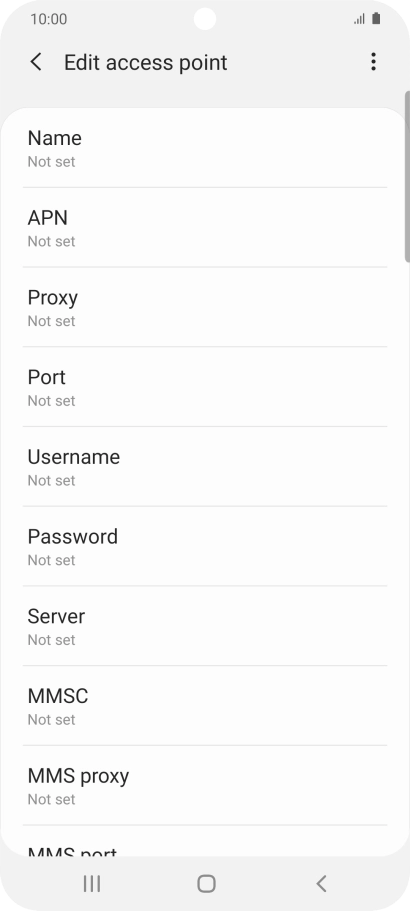
Task: Set the Username field
Action: [205, 467]
